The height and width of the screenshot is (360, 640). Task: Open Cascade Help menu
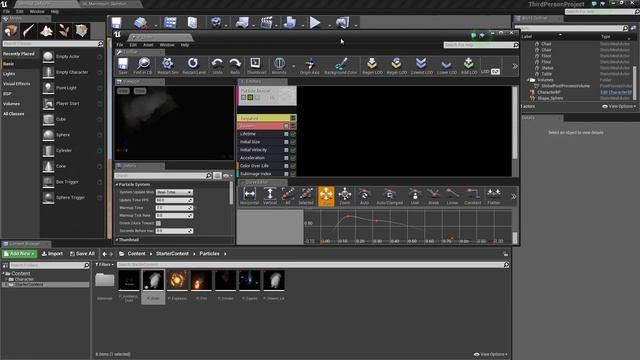coord(184,45)
